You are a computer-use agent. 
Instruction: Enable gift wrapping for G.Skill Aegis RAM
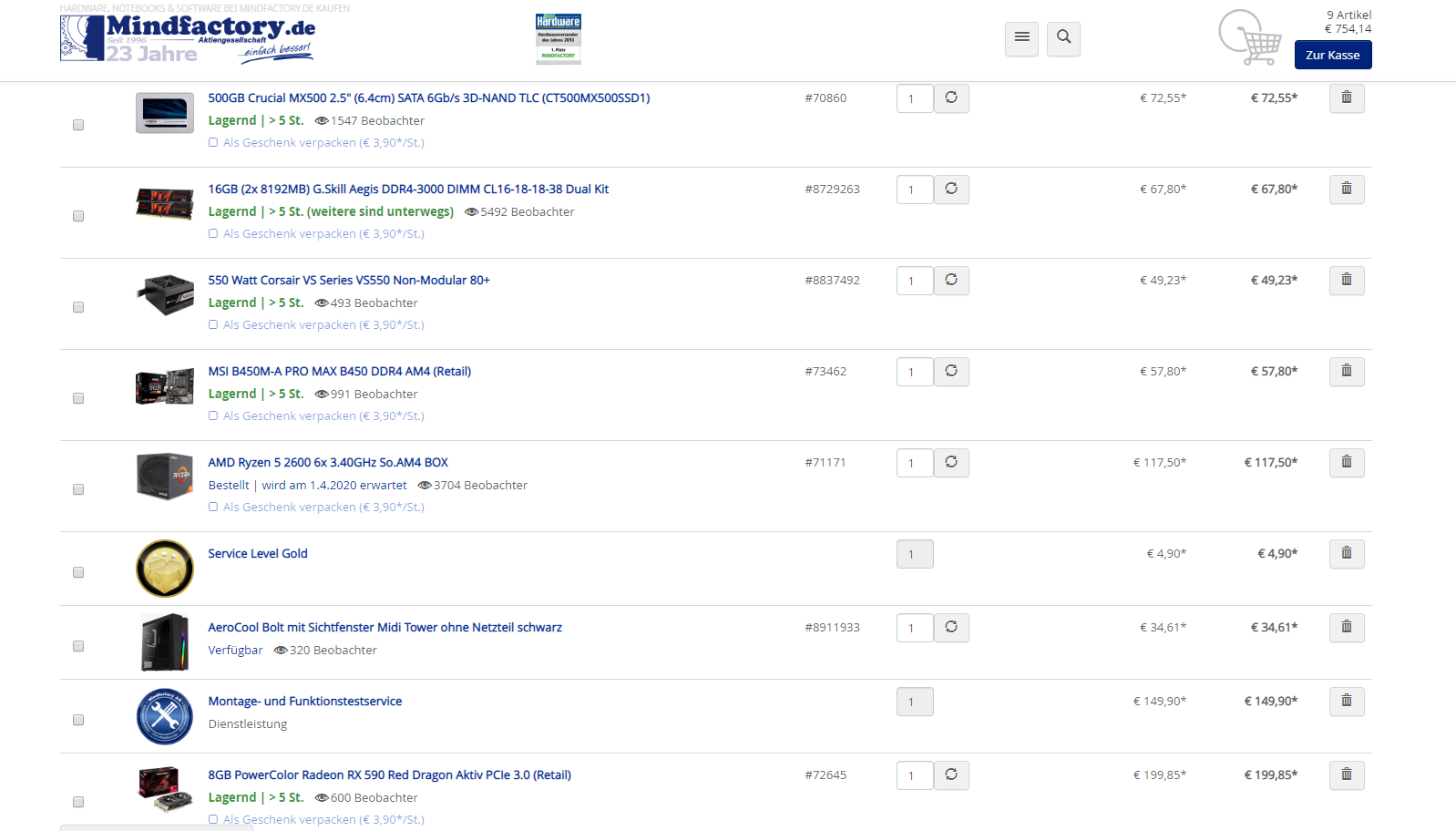coord(213,233)
